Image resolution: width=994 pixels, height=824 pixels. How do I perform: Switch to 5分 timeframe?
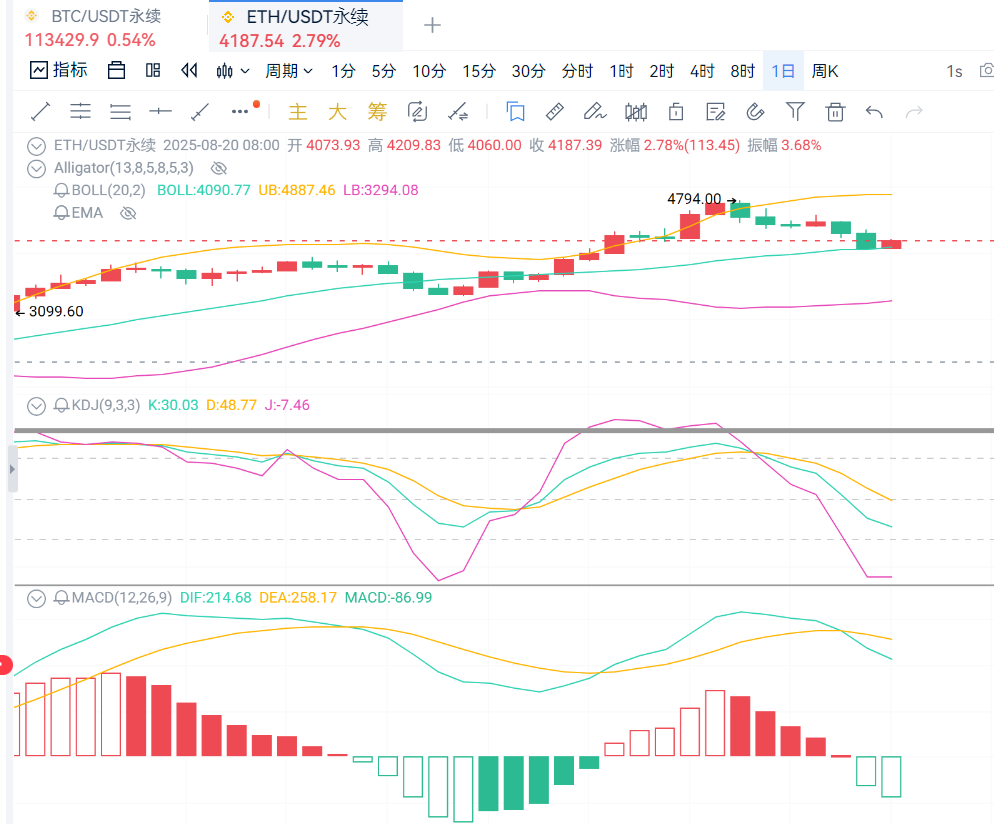click(384, 71)
